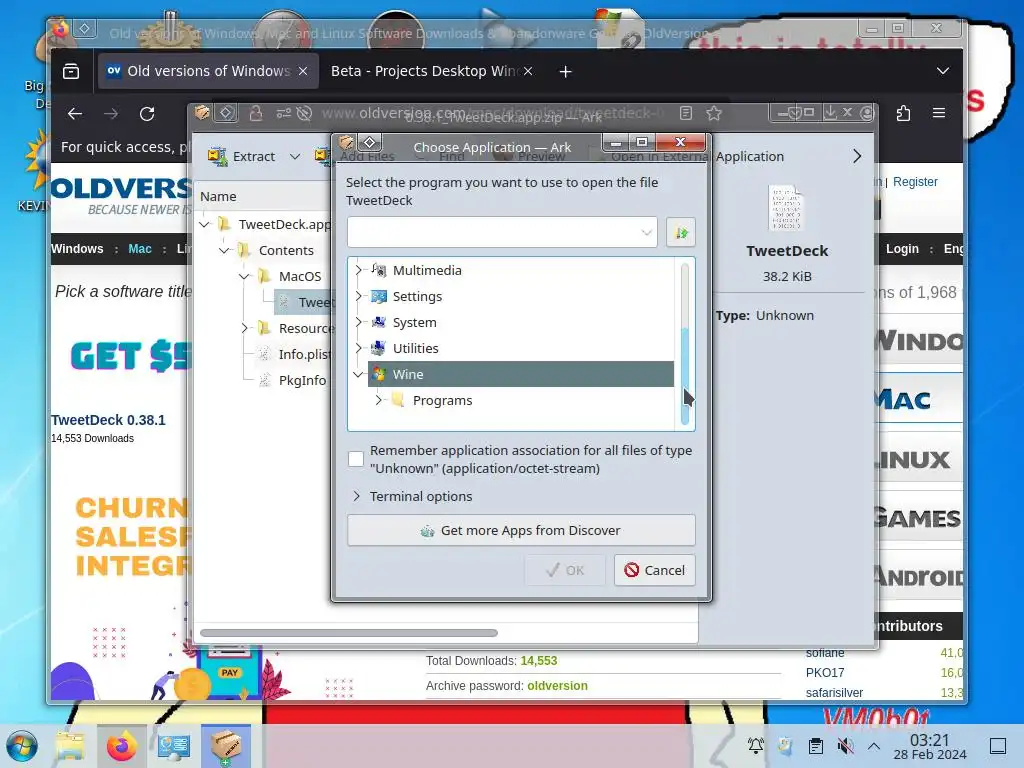The height and width of the screenshot is (768, 1024).
Task: Click the Games category banner
Action: coord(918,519)
